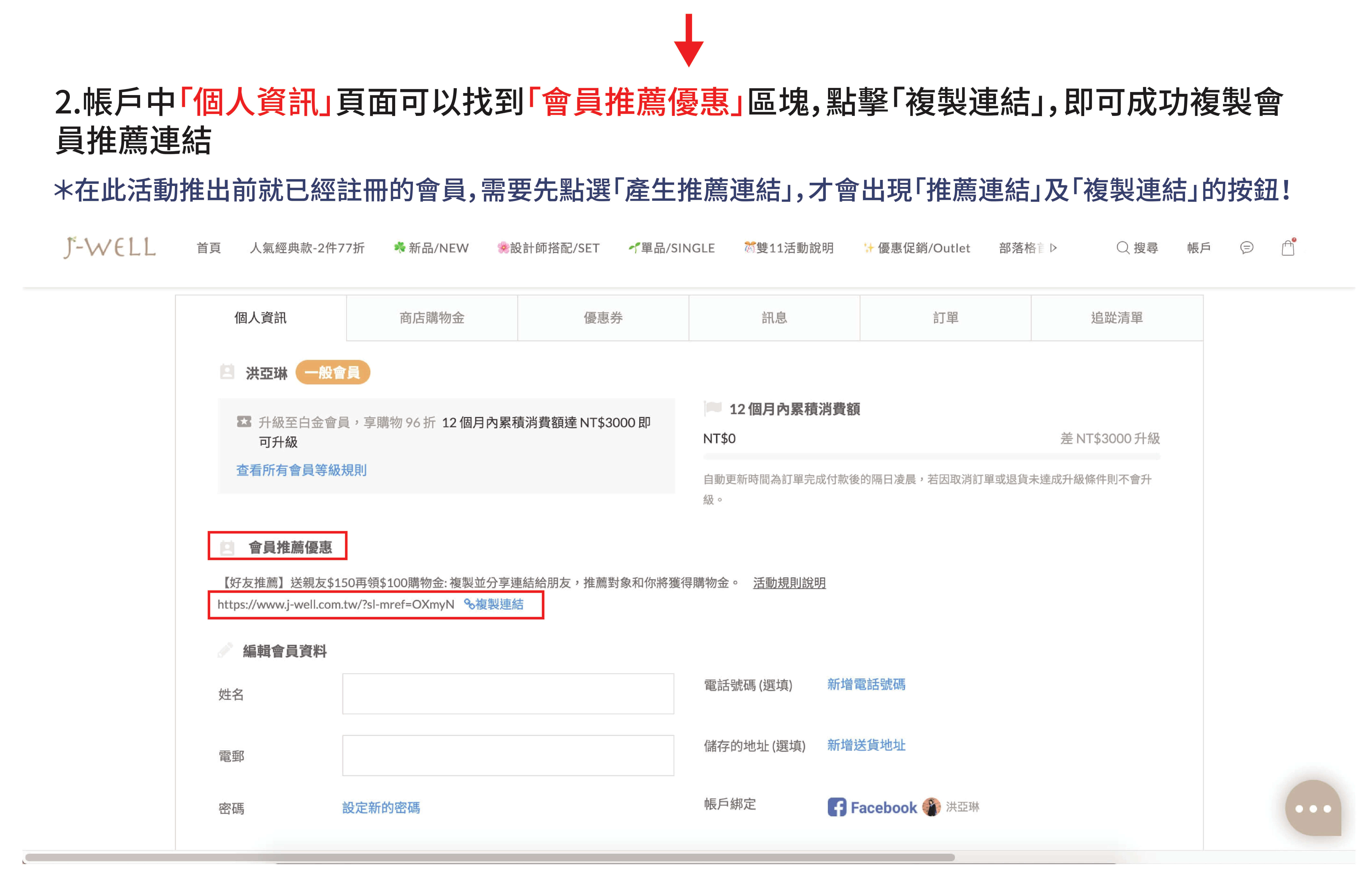Image resolution: width=1372 pixels, height=880 pixels.
Task: Expand navigation with the right arrow
Action: (1054, 247)
